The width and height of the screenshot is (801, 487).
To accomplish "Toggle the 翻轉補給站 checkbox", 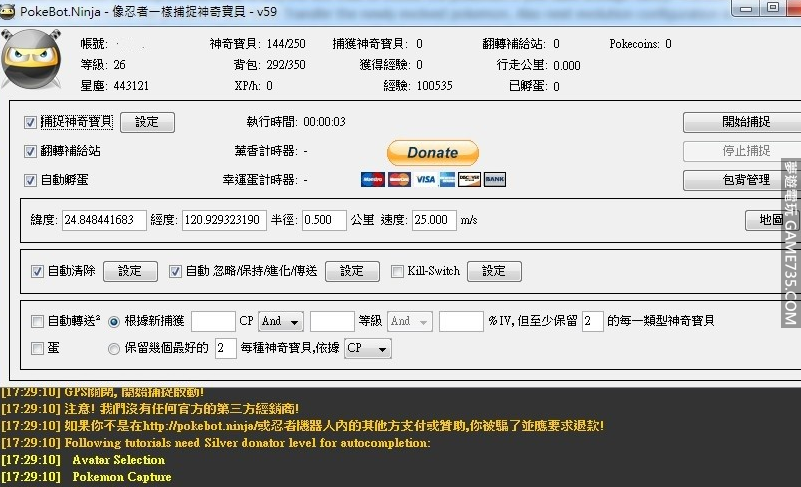I will pos(30,151).
